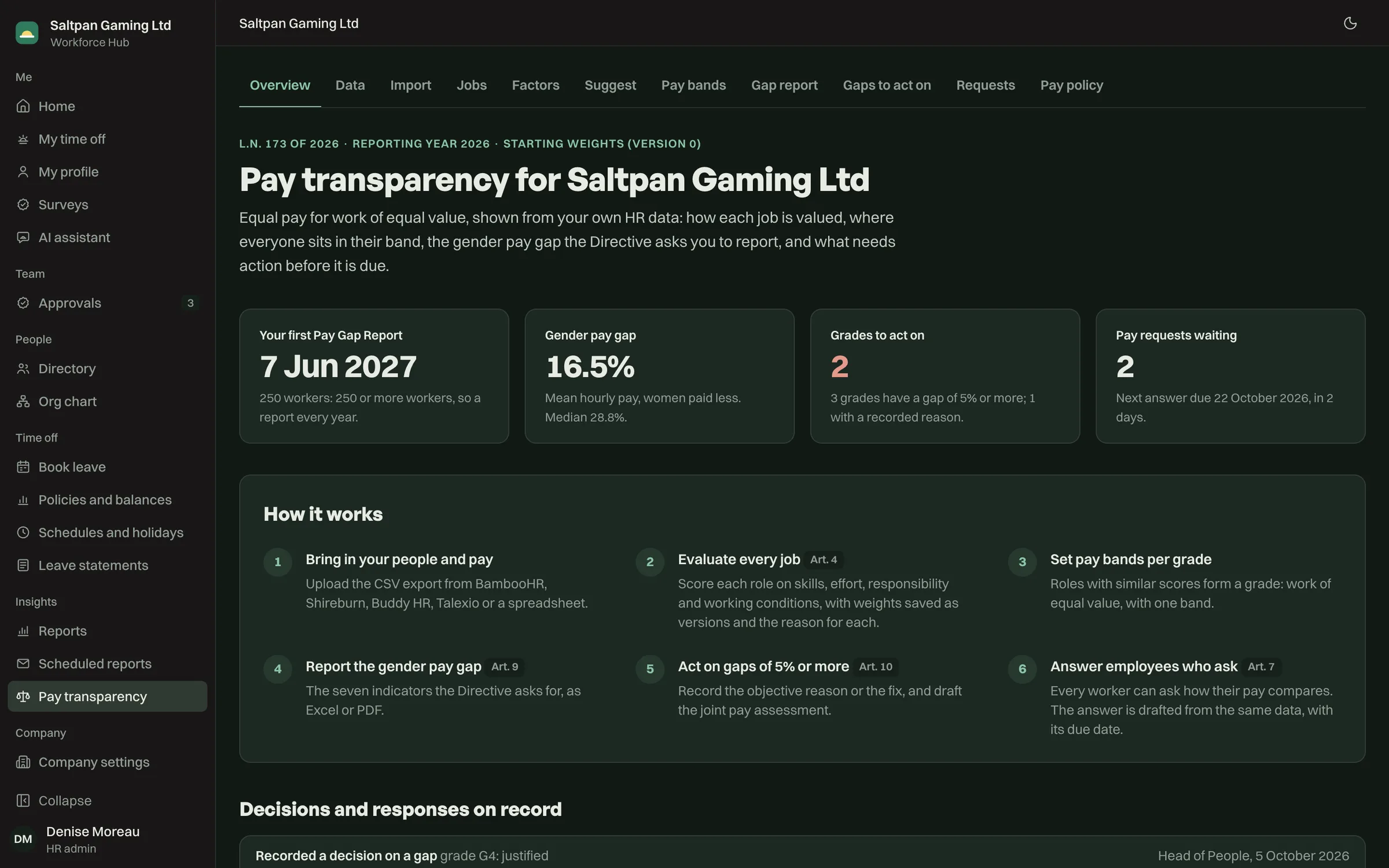Click the Leave statements document icon
The height and width of the screenshot is (868, 1389).
(x=23, y=565)
